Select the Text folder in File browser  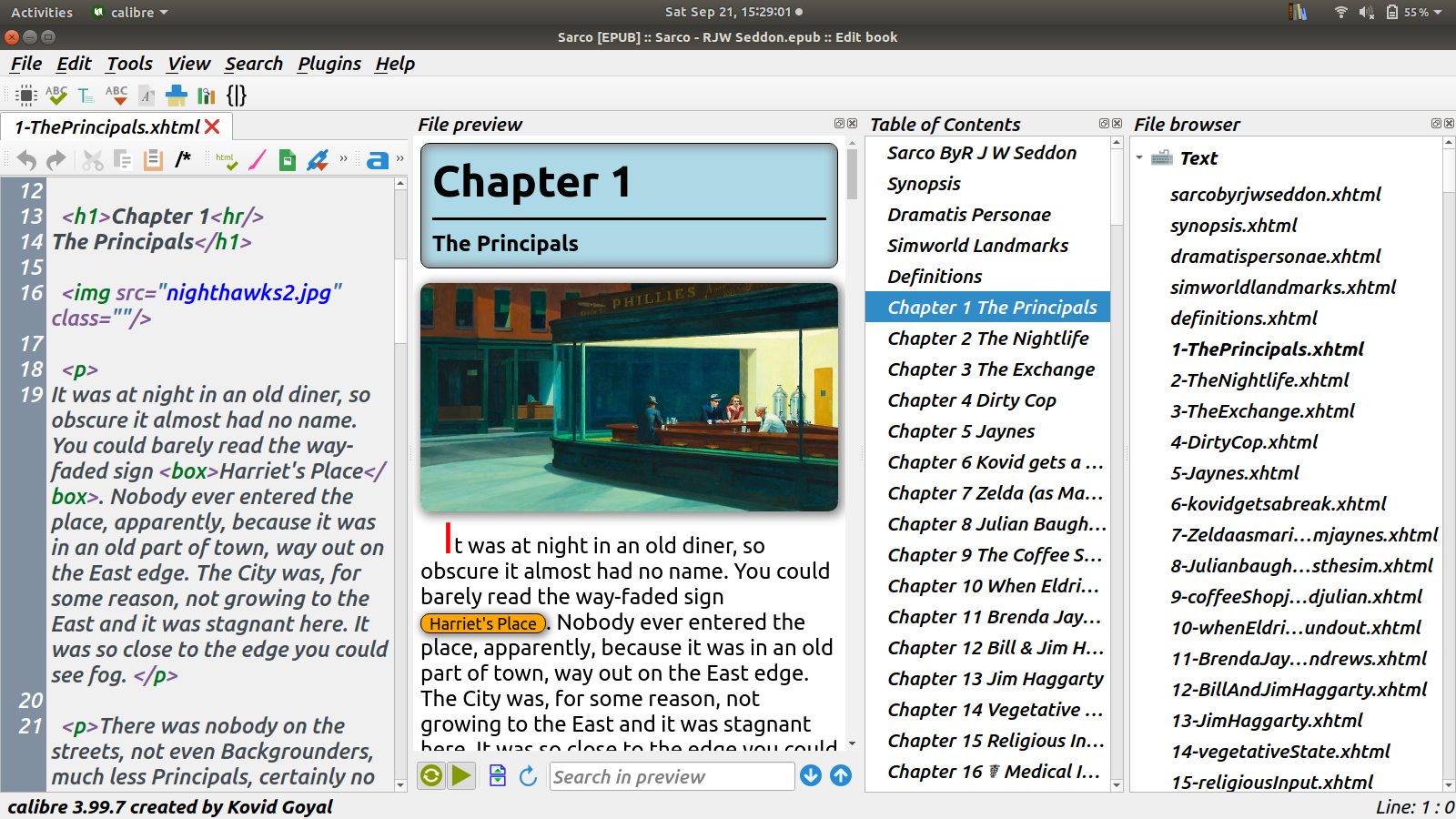point(1198,158)
